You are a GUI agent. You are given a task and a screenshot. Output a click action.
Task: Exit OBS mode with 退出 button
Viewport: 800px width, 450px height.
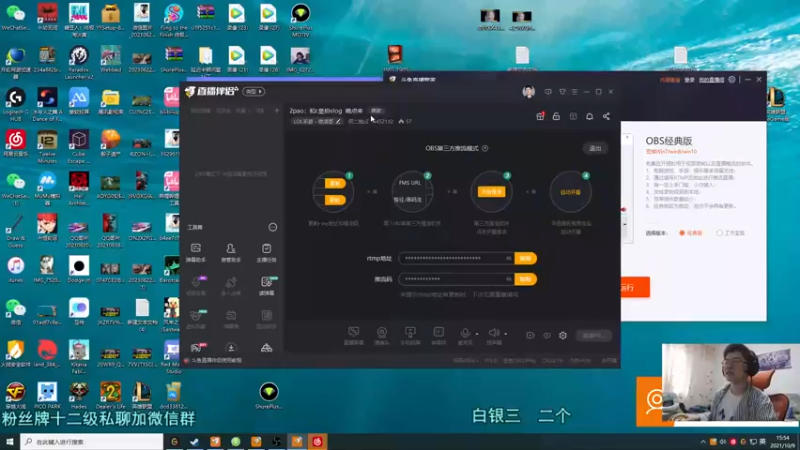[595, 148]
